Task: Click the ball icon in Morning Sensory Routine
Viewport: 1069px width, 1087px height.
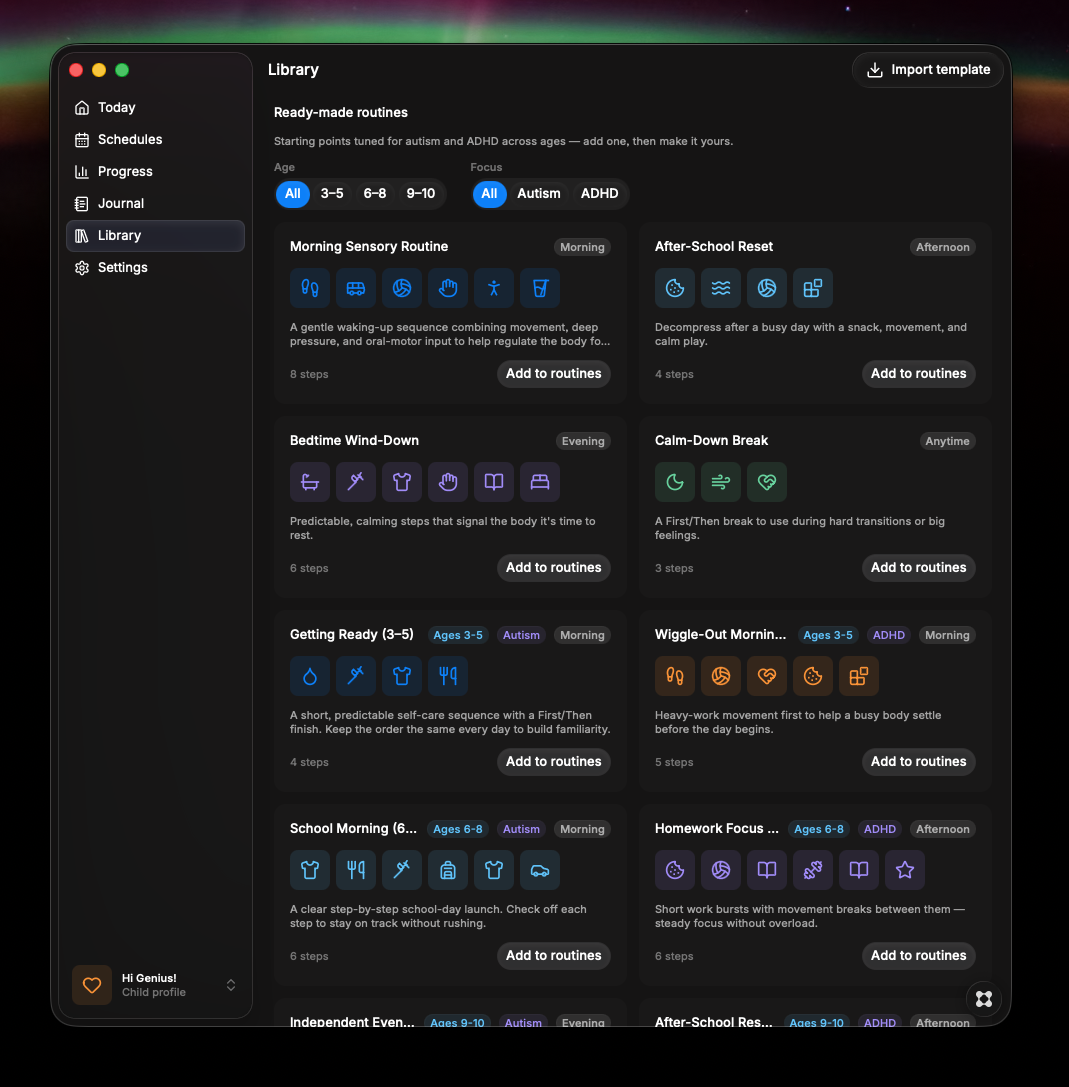Action: tap(402, 288)
